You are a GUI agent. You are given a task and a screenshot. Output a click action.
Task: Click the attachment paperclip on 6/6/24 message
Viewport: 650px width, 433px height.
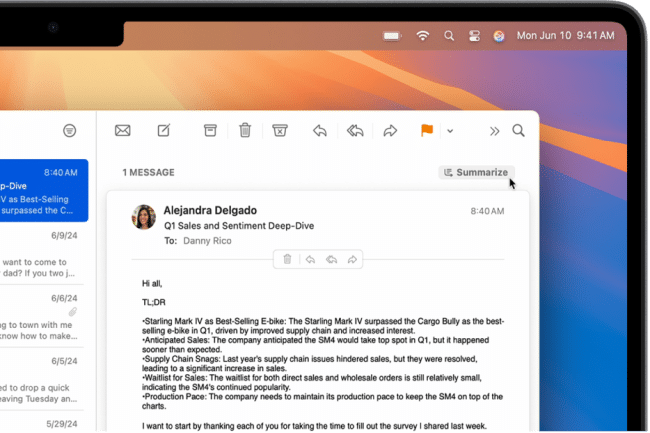[x=73, y=312]
